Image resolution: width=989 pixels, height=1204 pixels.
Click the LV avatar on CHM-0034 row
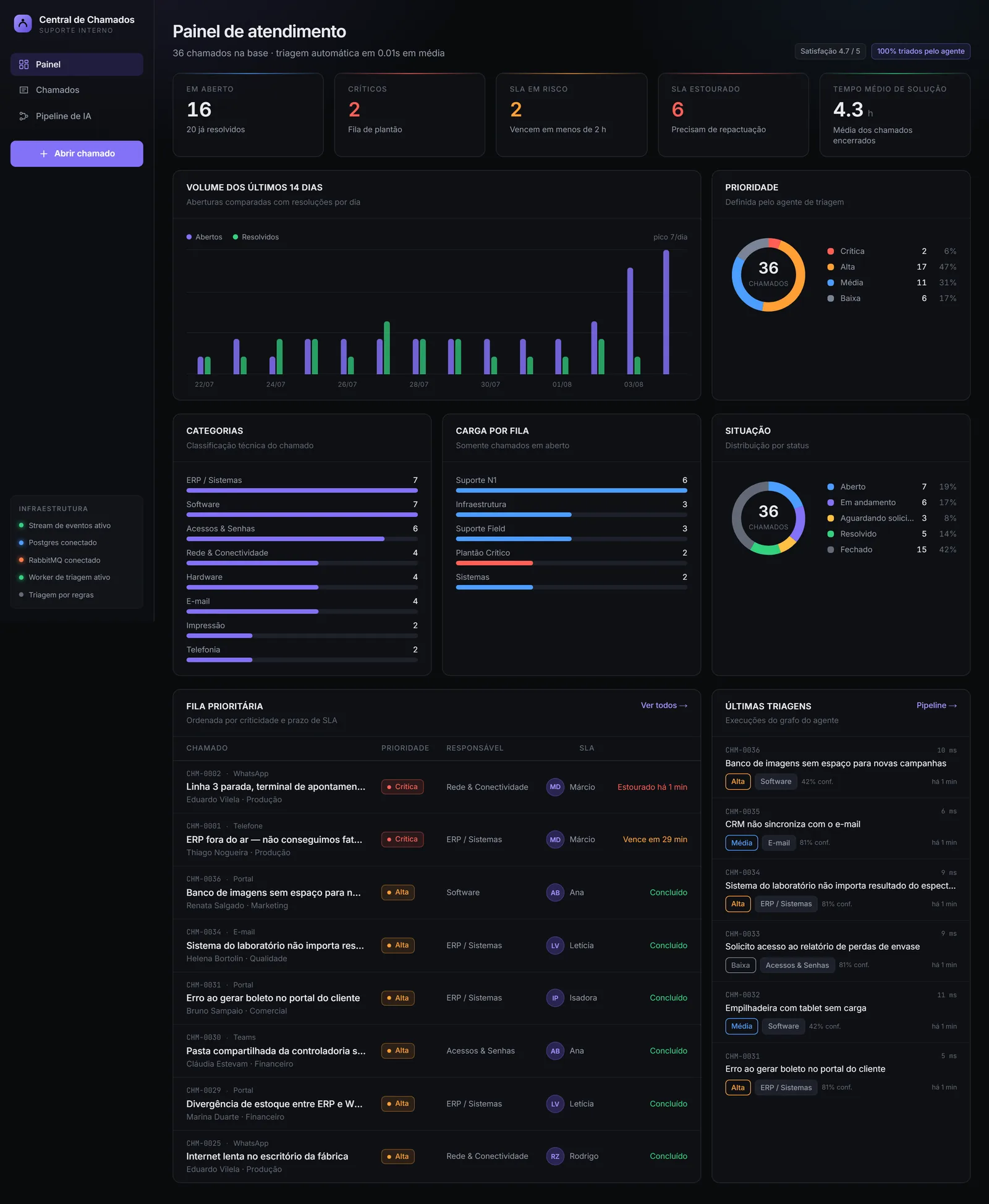point(555,946)
